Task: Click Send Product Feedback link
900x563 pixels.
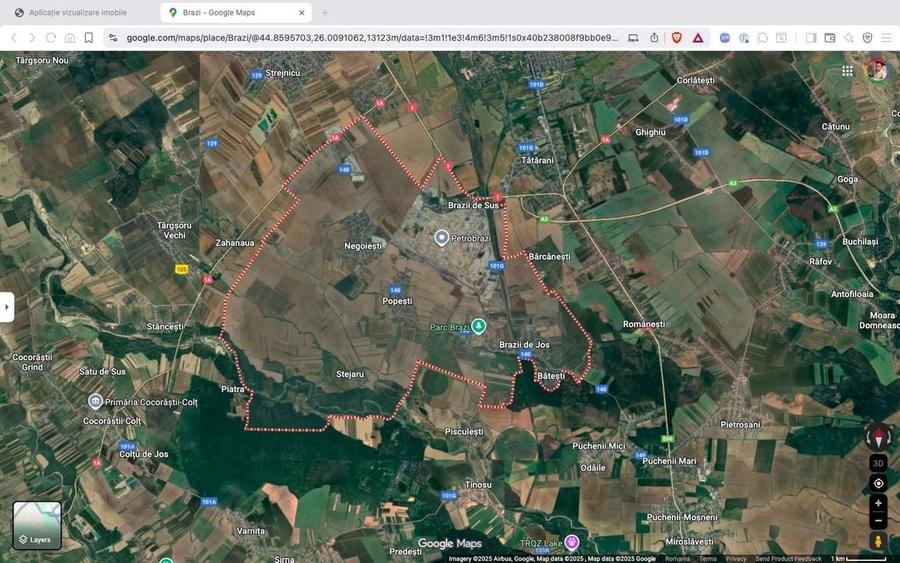Action: tap(789, 559)
